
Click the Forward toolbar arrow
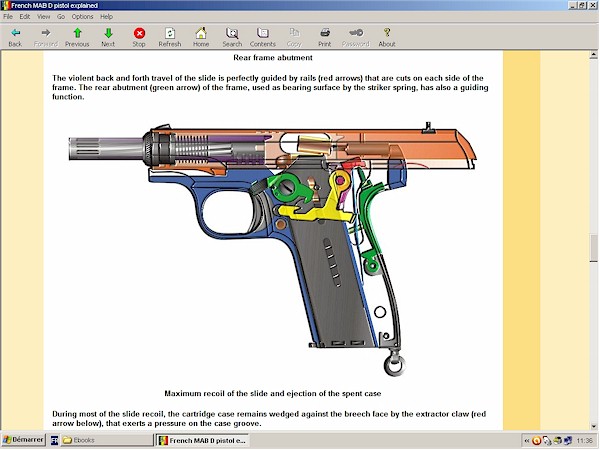pyautogui.click(x=46, y=38)
